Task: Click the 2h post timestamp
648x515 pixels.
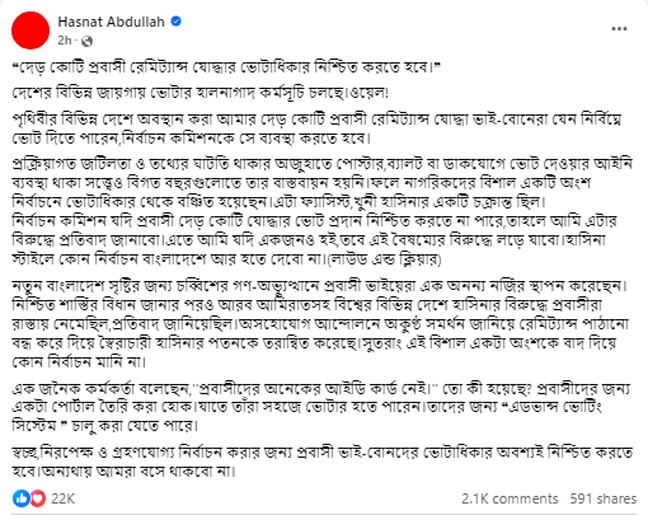Action: point(64,41)
